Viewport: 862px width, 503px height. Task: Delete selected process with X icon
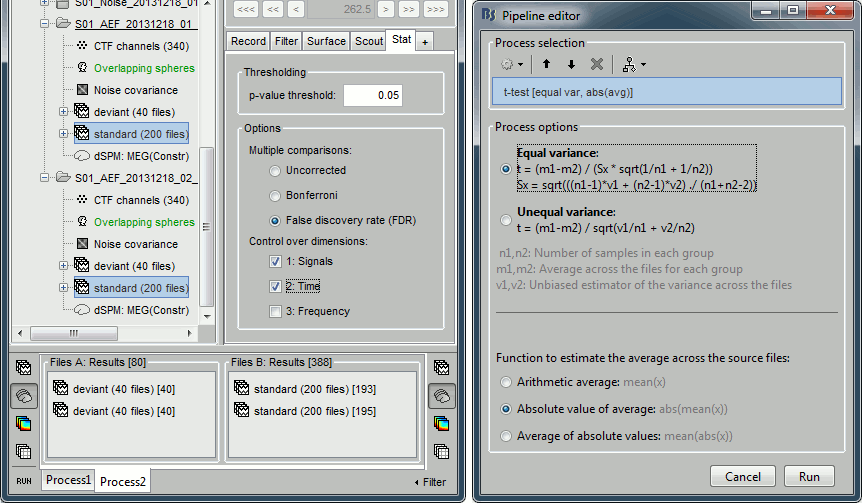(596, 64)
